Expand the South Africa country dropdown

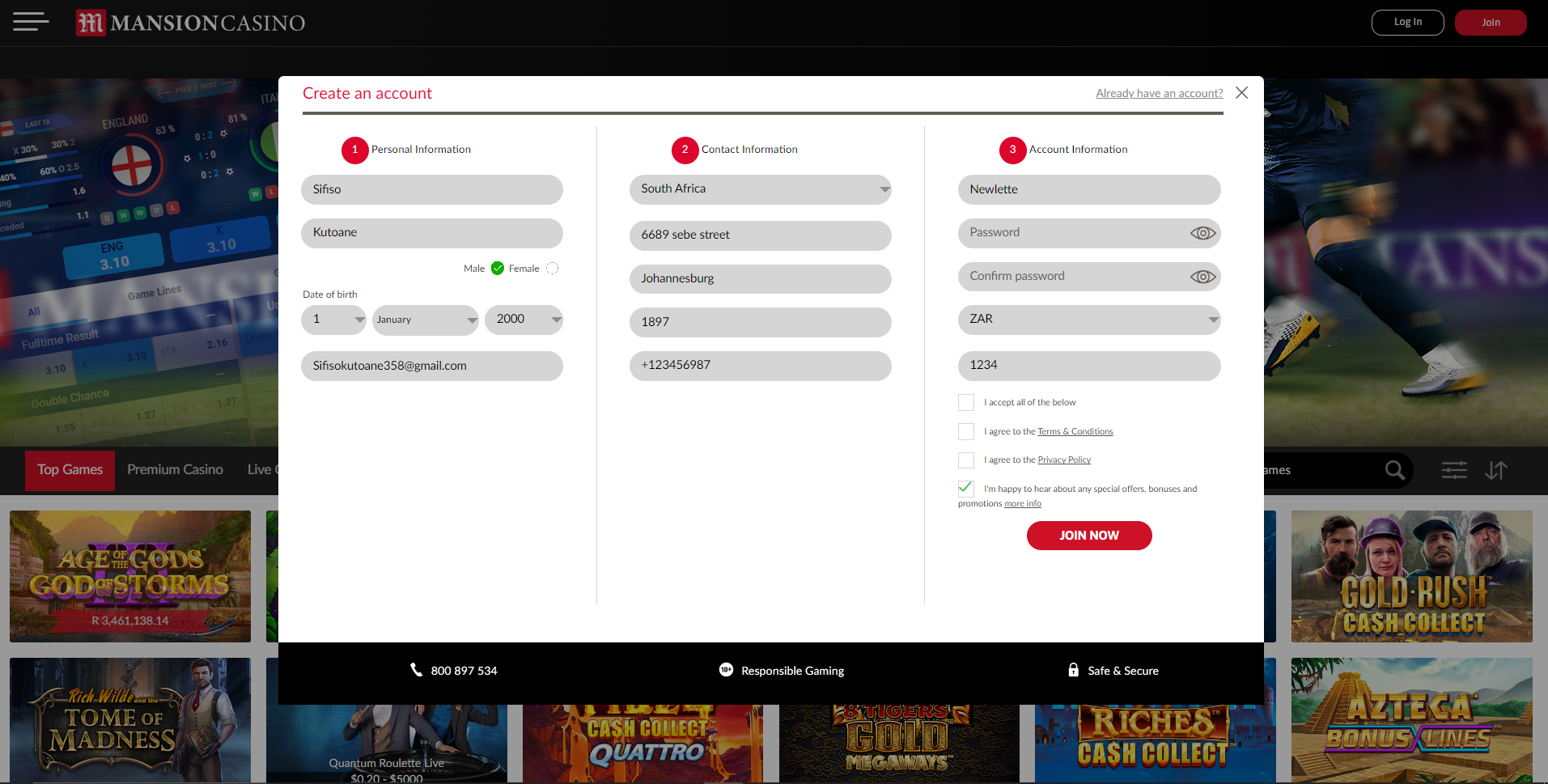(761, 189)
